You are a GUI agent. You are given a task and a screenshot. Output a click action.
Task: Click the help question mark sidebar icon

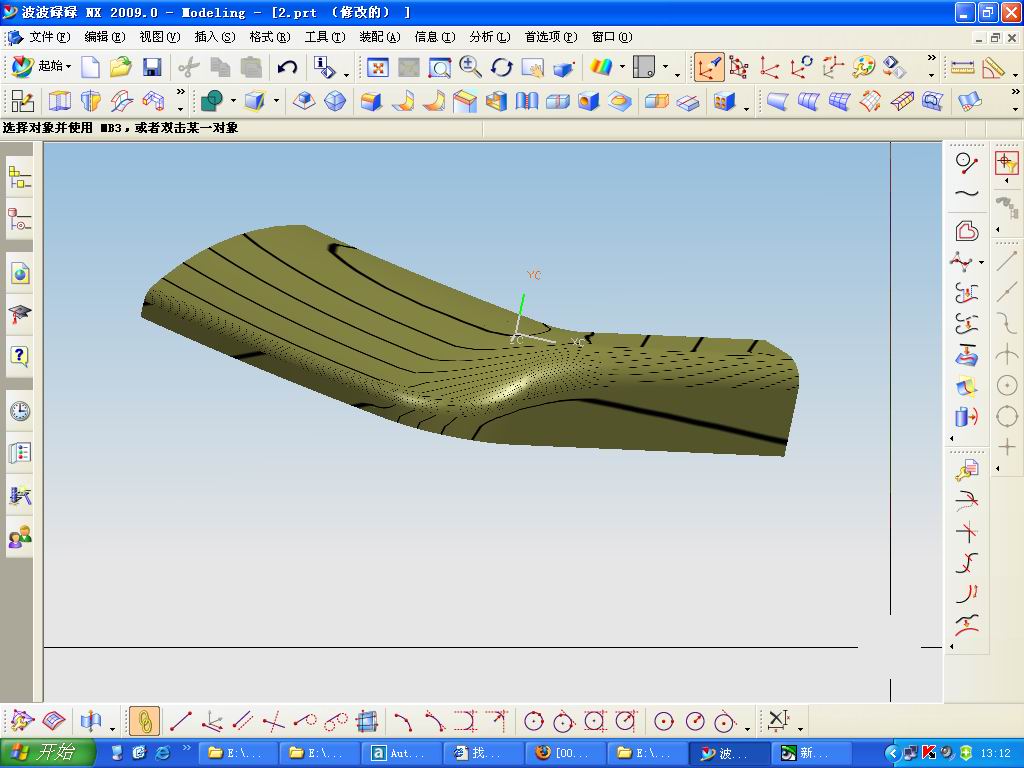click(20, 356)
